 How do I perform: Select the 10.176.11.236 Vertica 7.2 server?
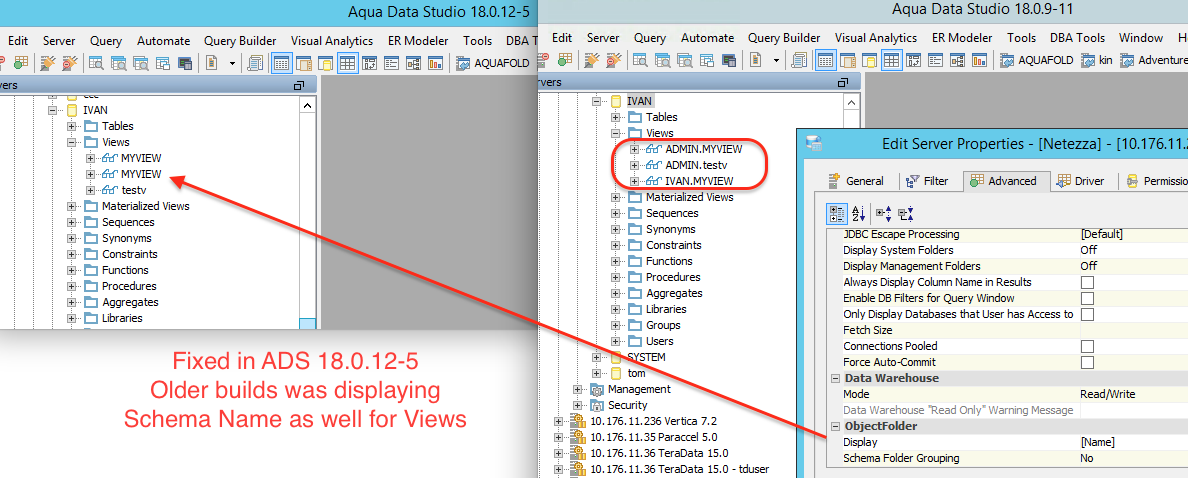[x=652, y=421]
